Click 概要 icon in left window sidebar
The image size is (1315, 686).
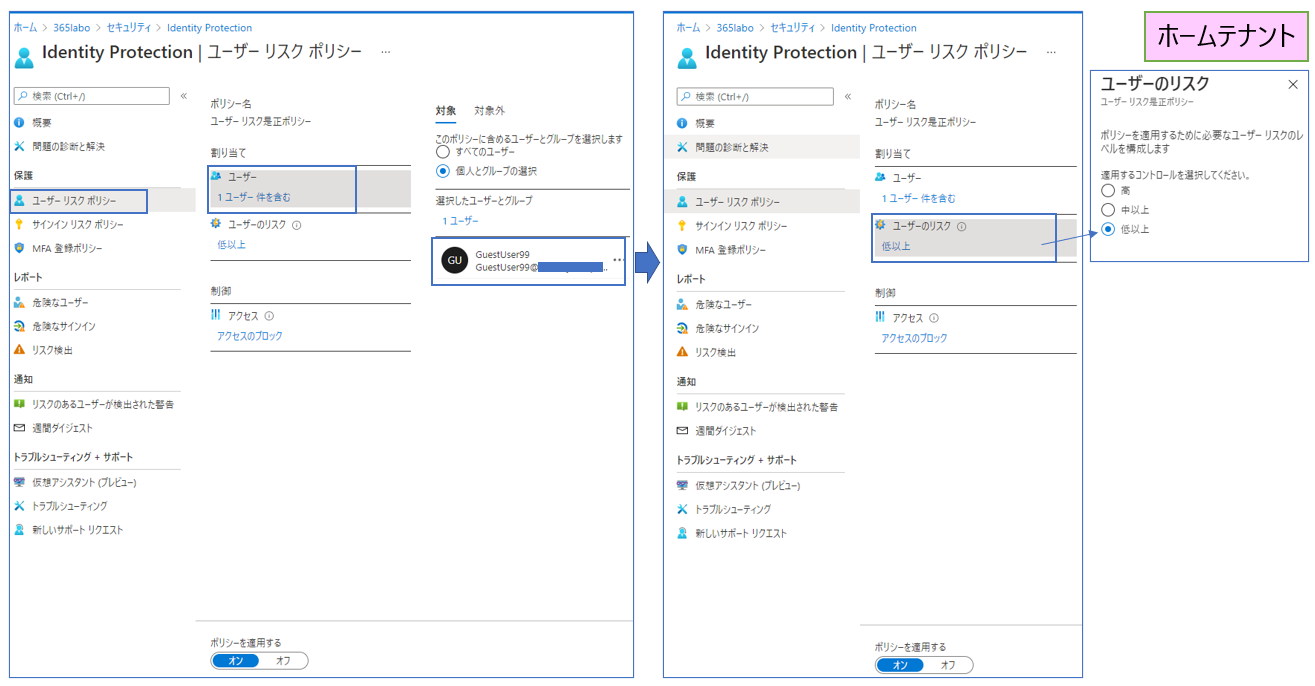(20, 122)
